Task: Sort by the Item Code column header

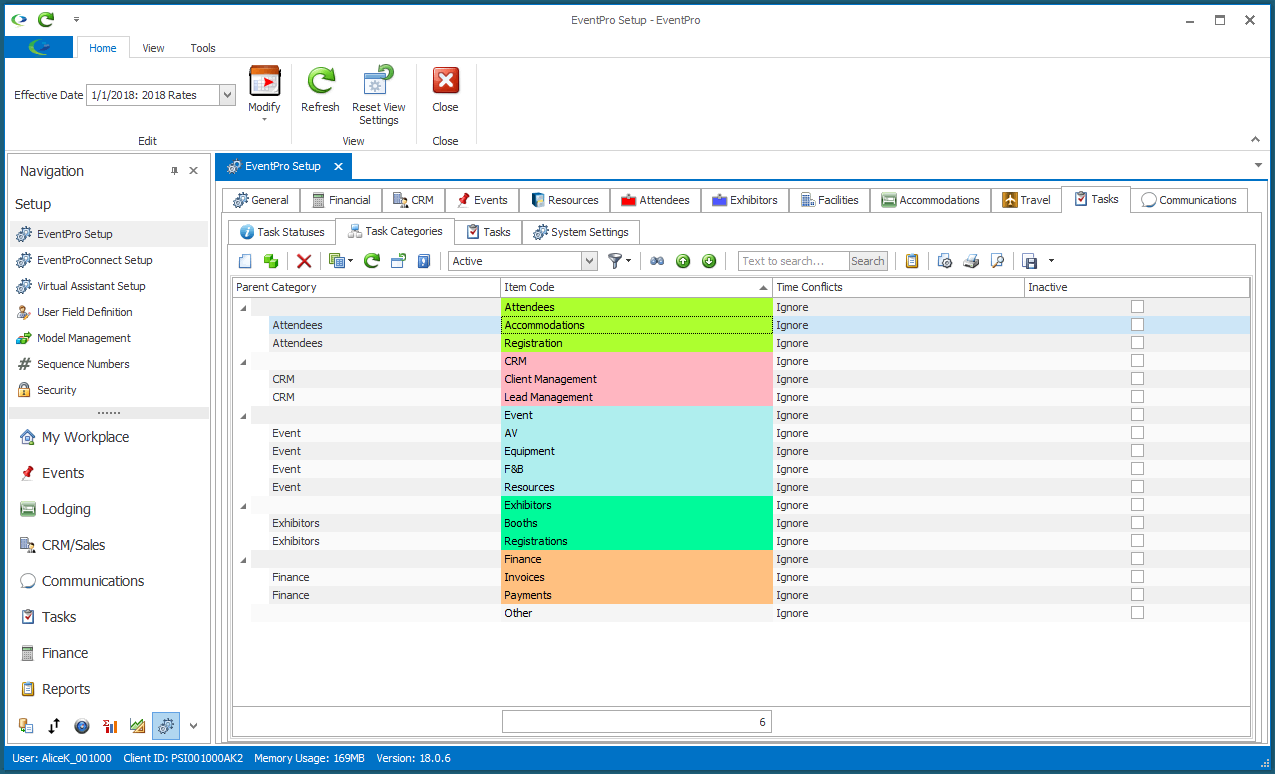Action: point(636,287)
